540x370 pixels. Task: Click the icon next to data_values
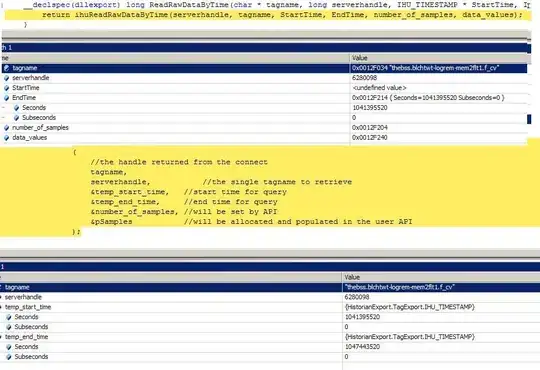coord(6,138)
